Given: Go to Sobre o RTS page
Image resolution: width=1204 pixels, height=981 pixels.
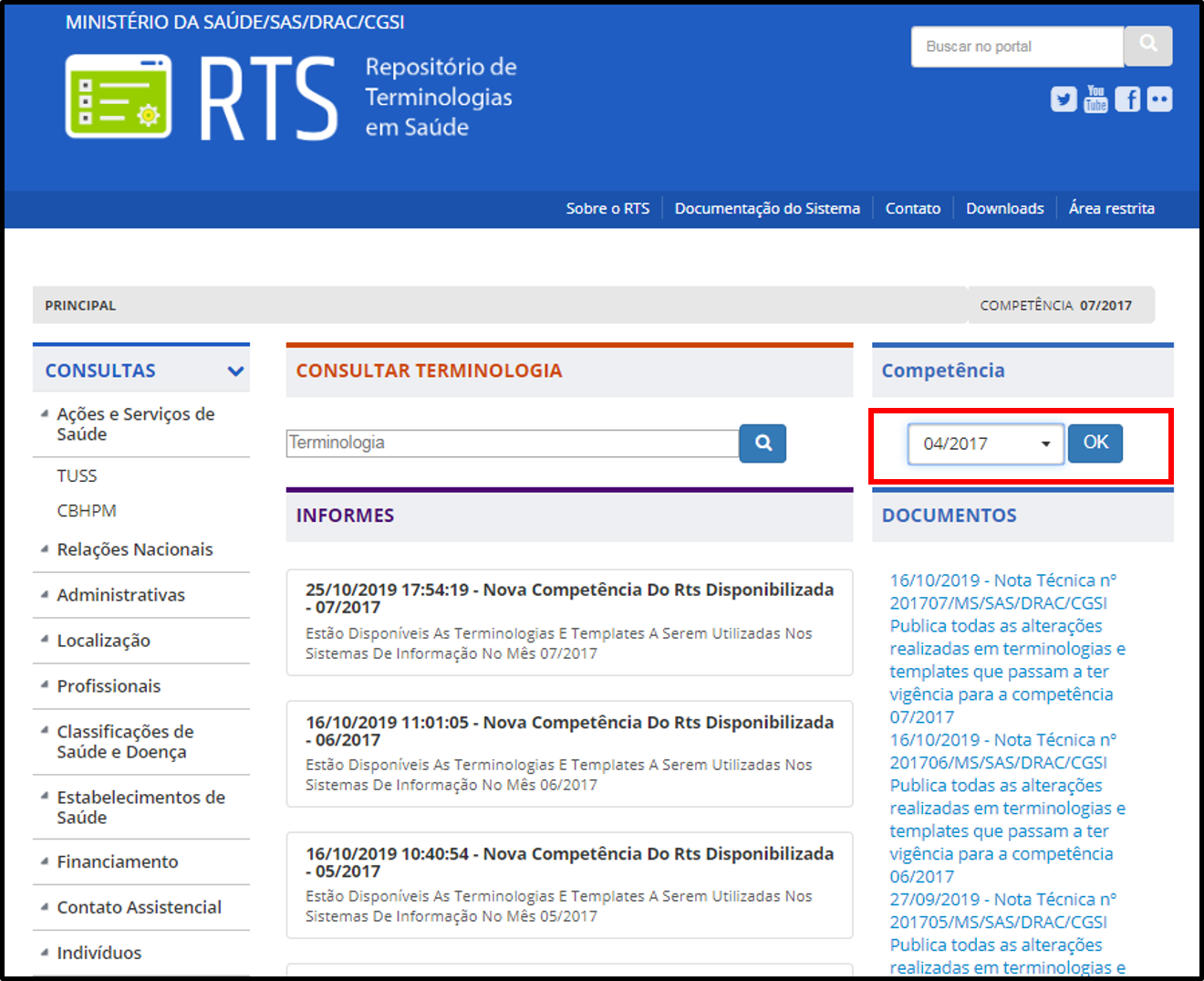Looking at the screenshot, I should (x=607, y=209).
